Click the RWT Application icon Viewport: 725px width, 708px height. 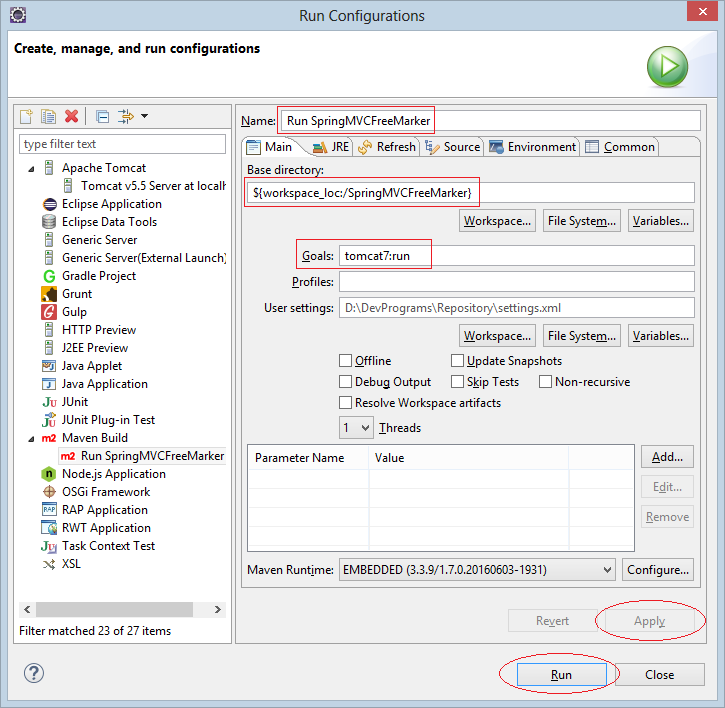49,528
